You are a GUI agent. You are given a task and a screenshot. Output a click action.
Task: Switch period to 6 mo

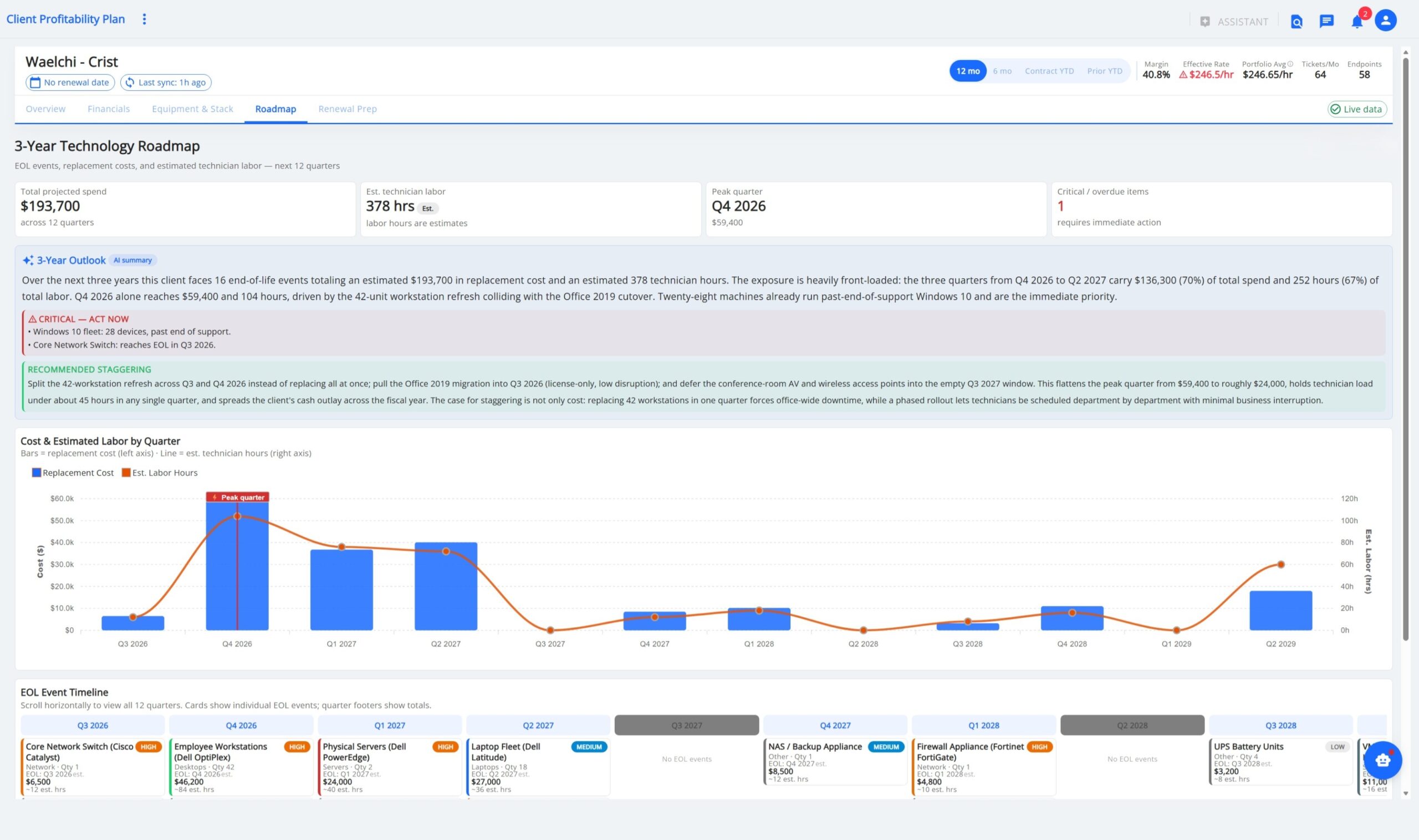click(x=1002, y=71)
